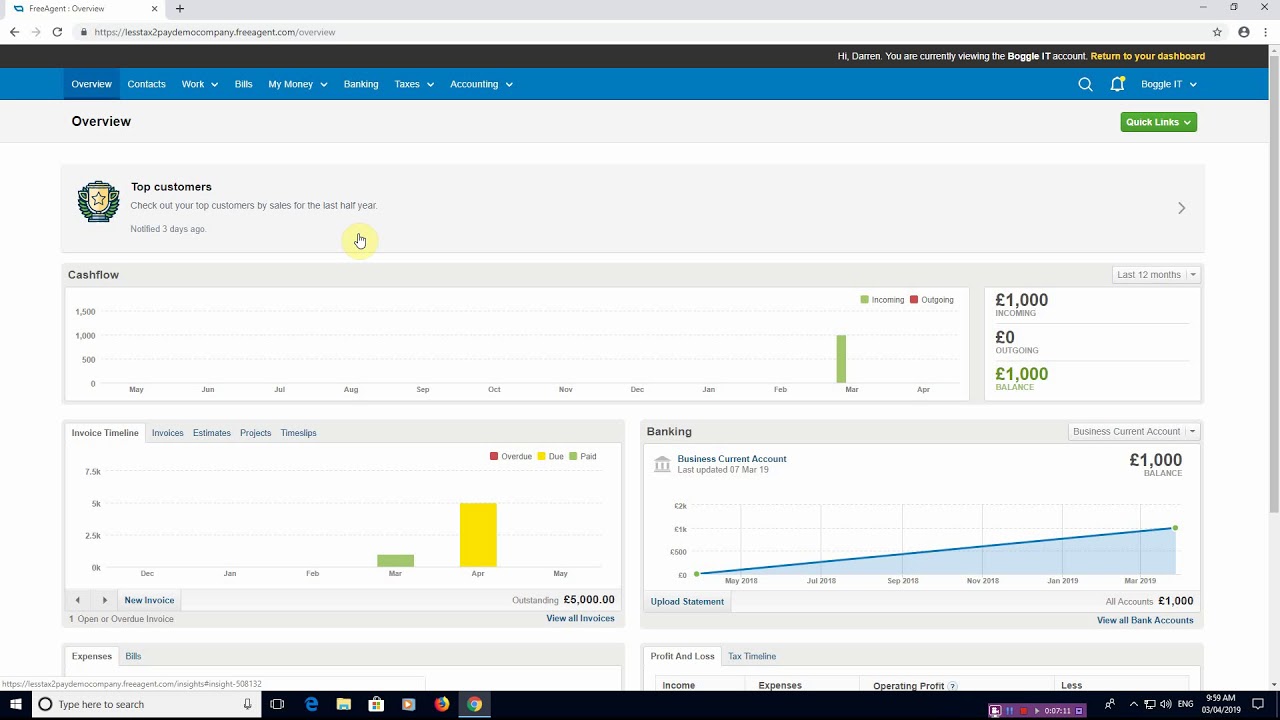Image resolution: width=1280 pixels, height=720 pixels.
Task: Click Return to your dashboard link
Action: pos(1147,56)
